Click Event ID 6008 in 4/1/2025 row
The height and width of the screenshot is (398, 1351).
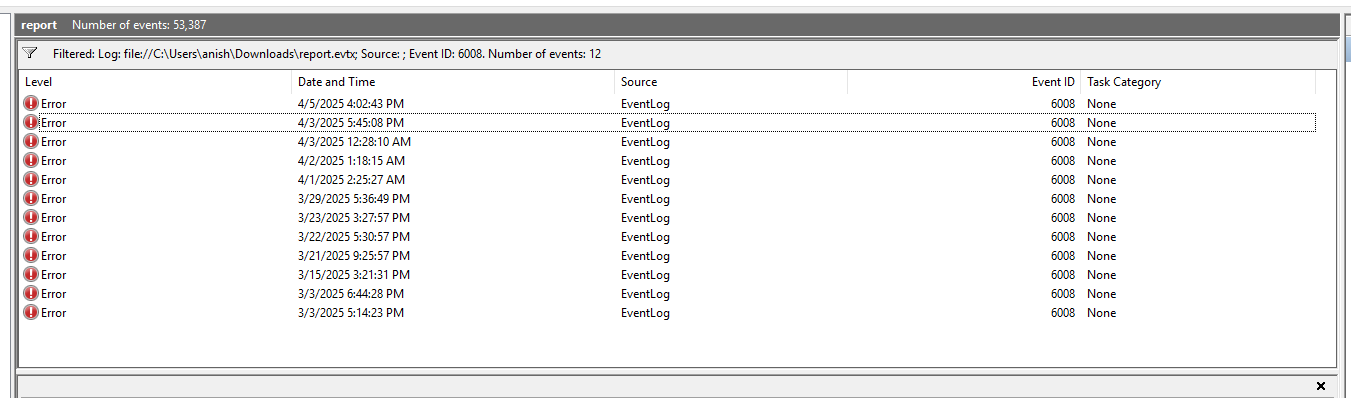pyautogui.click(x=1062, y=180)
